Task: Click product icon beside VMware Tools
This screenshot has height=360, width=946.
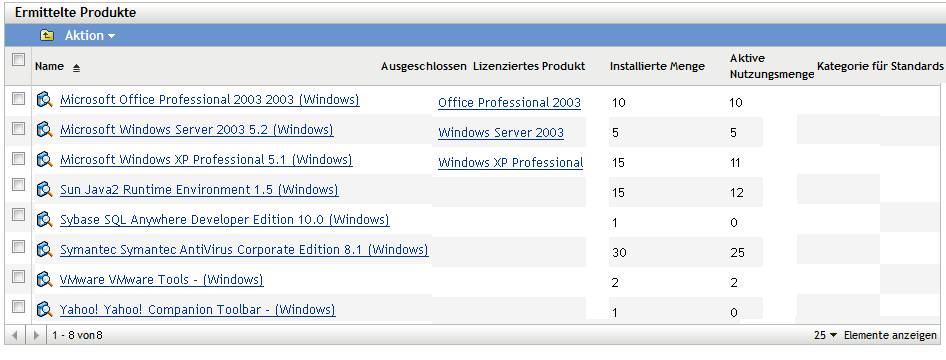Action: (x=45, y=279)
